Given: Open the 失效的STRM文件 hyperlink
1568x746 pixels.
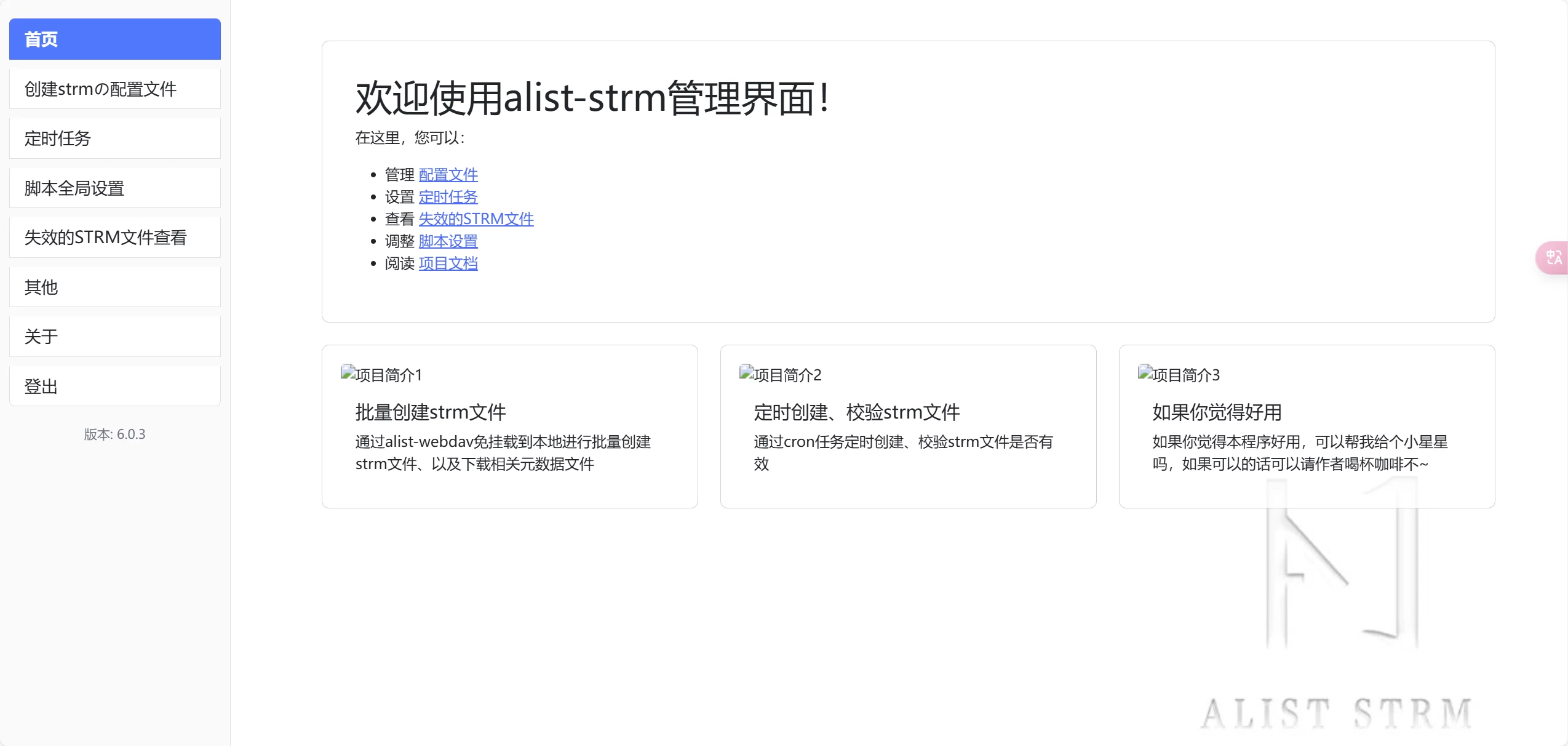Looking at the screenshot, I should point(476,219).
